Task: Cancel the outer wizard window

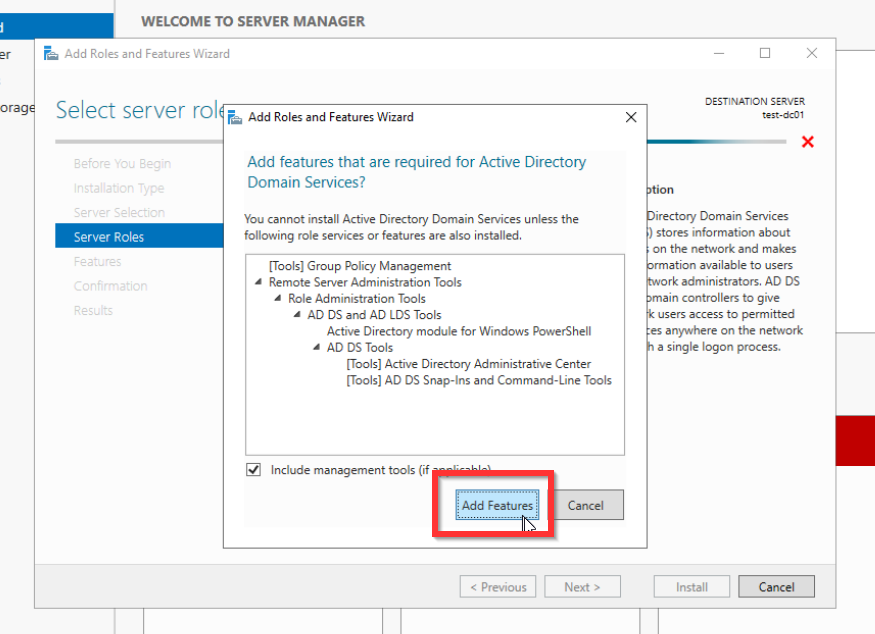Action: pyautogui.click(x=776, y=587)
